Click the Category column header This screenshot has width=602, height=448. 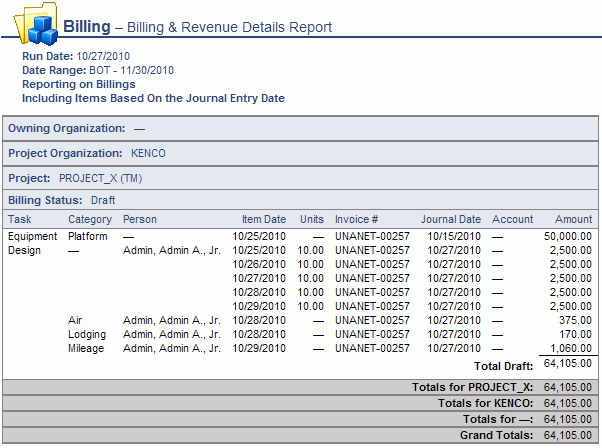pos(90,219)
